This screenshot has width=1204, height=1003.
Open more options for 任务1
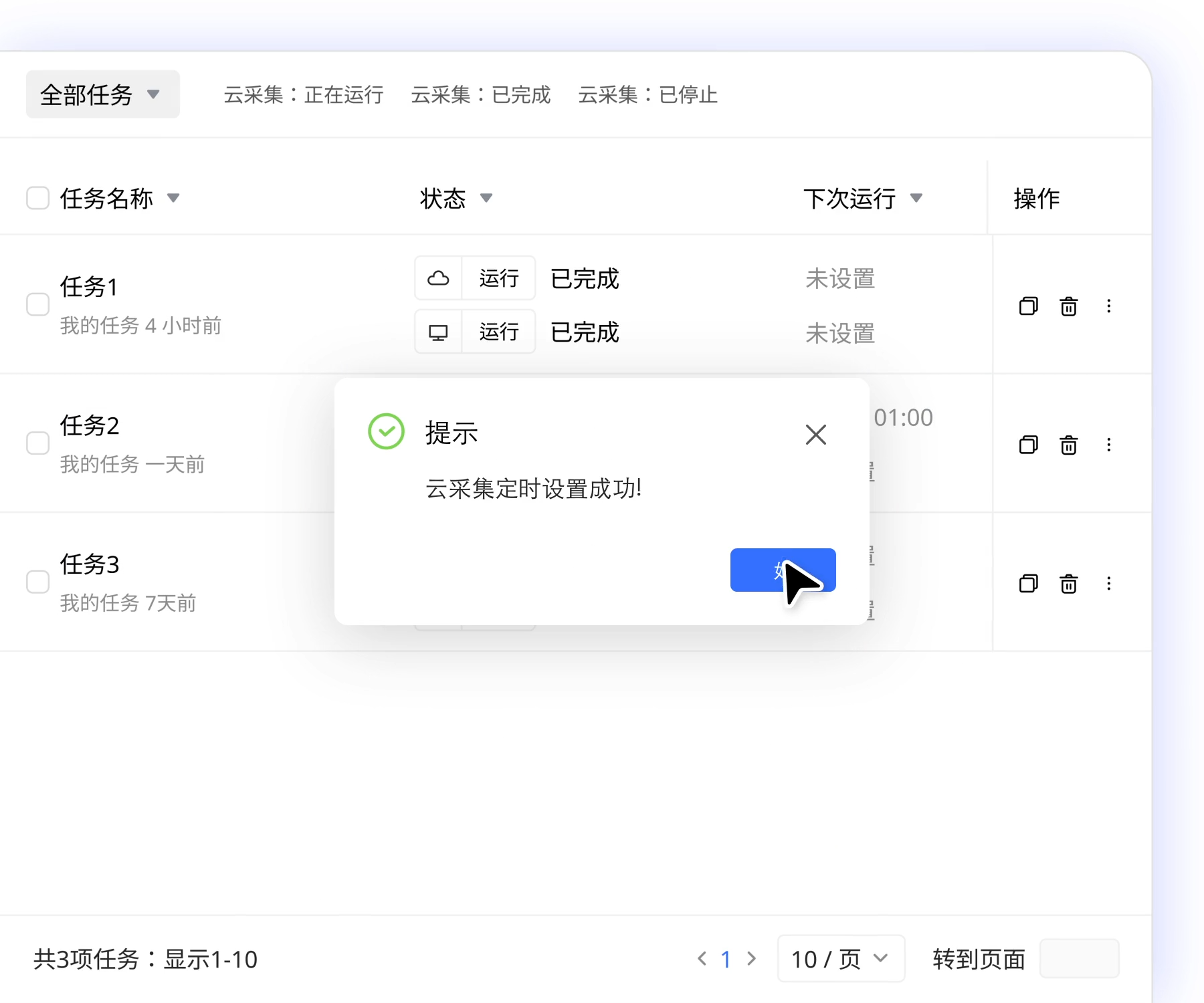(1109, 306)
